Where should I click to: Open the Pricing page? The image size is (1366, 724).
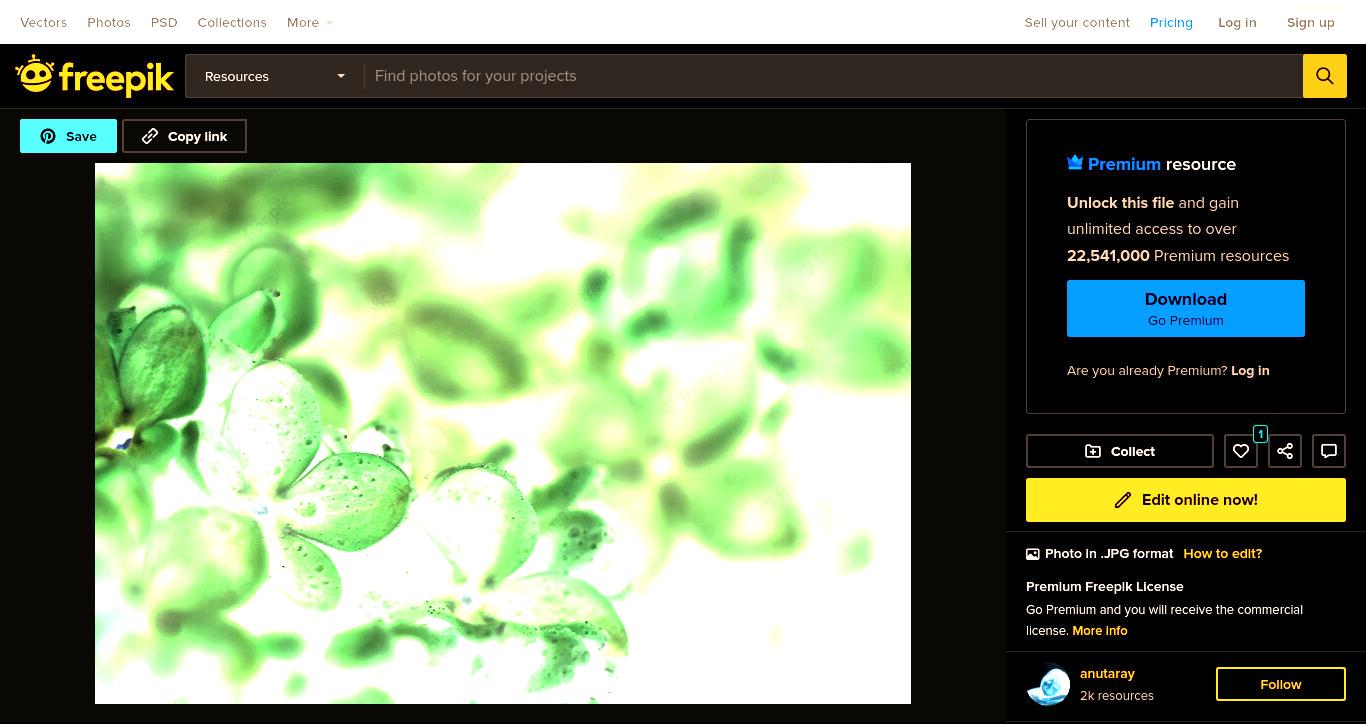(x=1171, y=22)
